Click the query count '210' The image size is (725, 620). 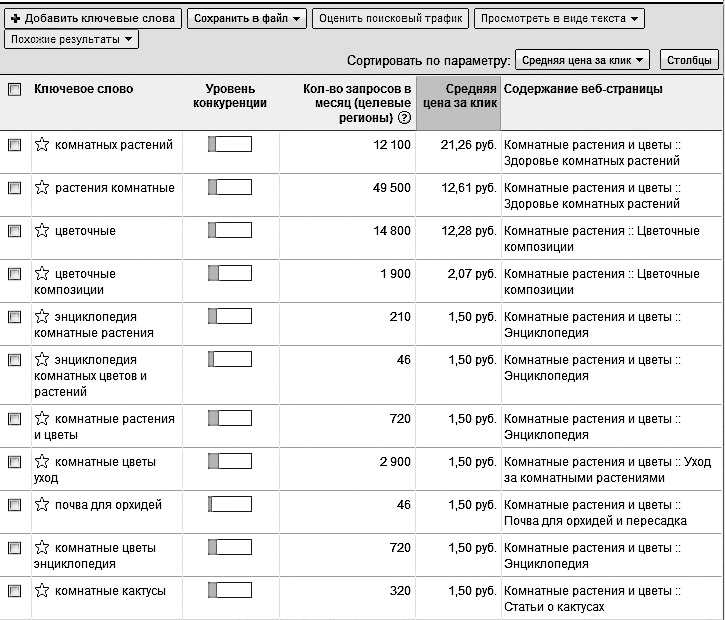click(400, 317)
